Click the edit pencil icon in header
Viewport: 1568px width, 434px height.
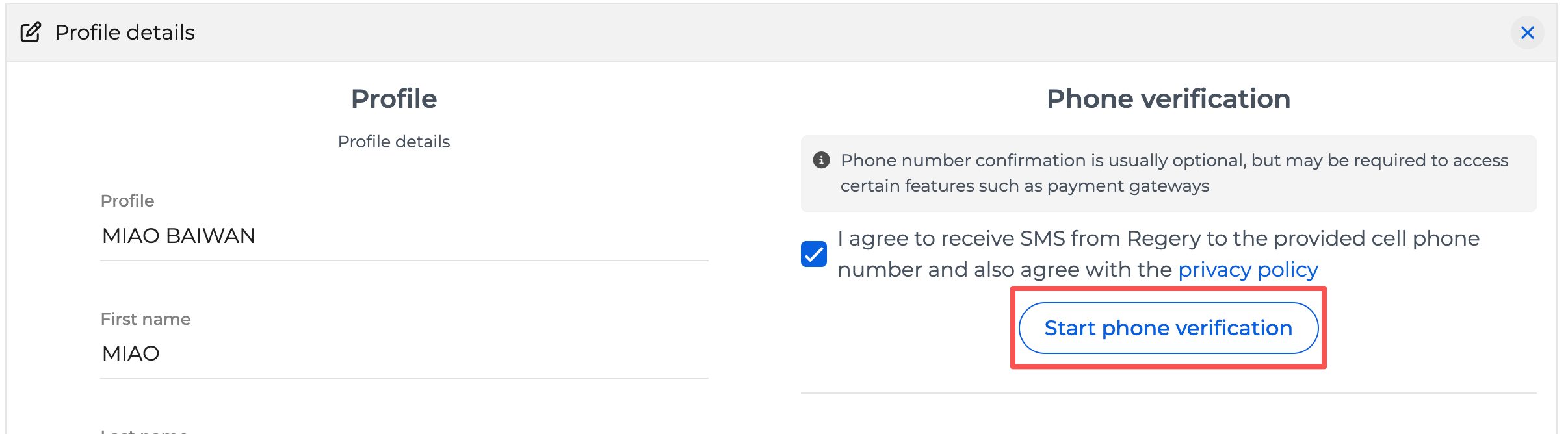pyautogui.click(x=31, y=32)
